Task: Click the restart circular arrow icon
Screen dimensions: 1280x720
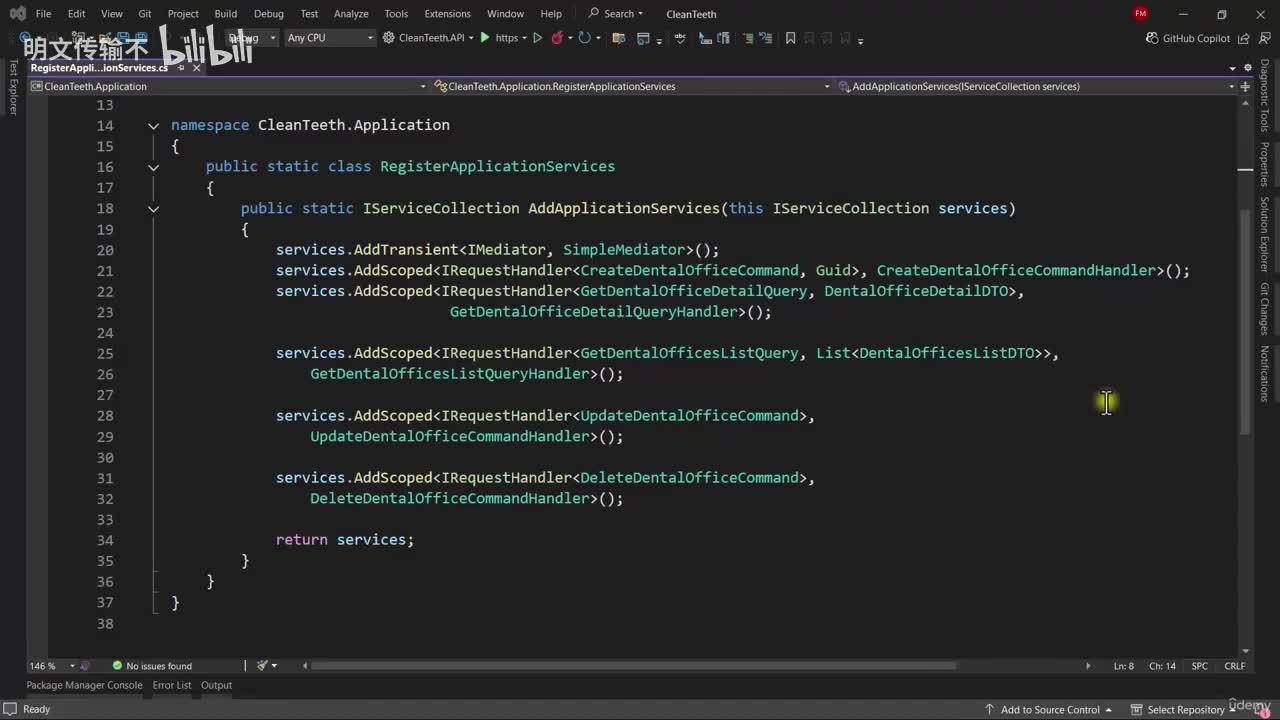Action: (x=585, y=38)
